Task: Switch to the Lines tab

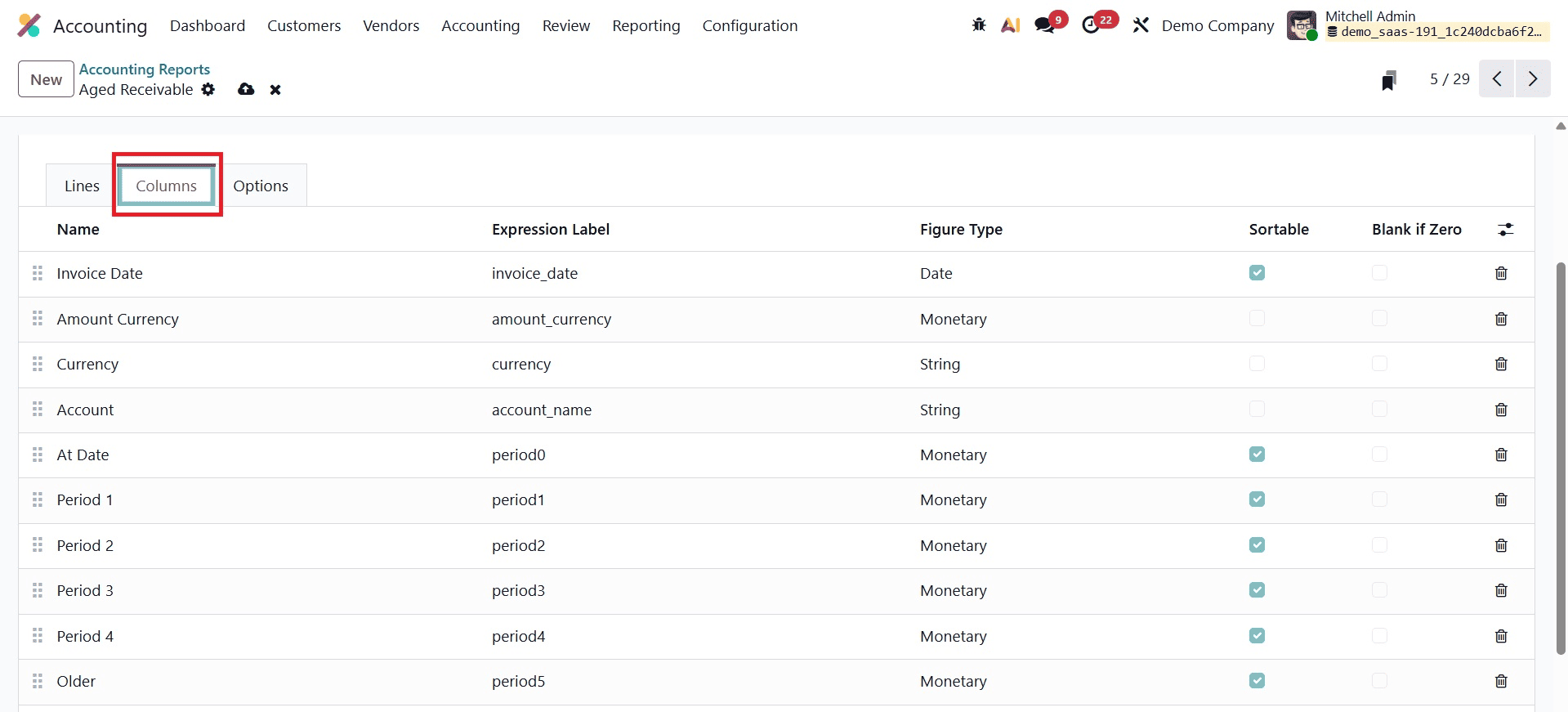Action: point(82,186)
